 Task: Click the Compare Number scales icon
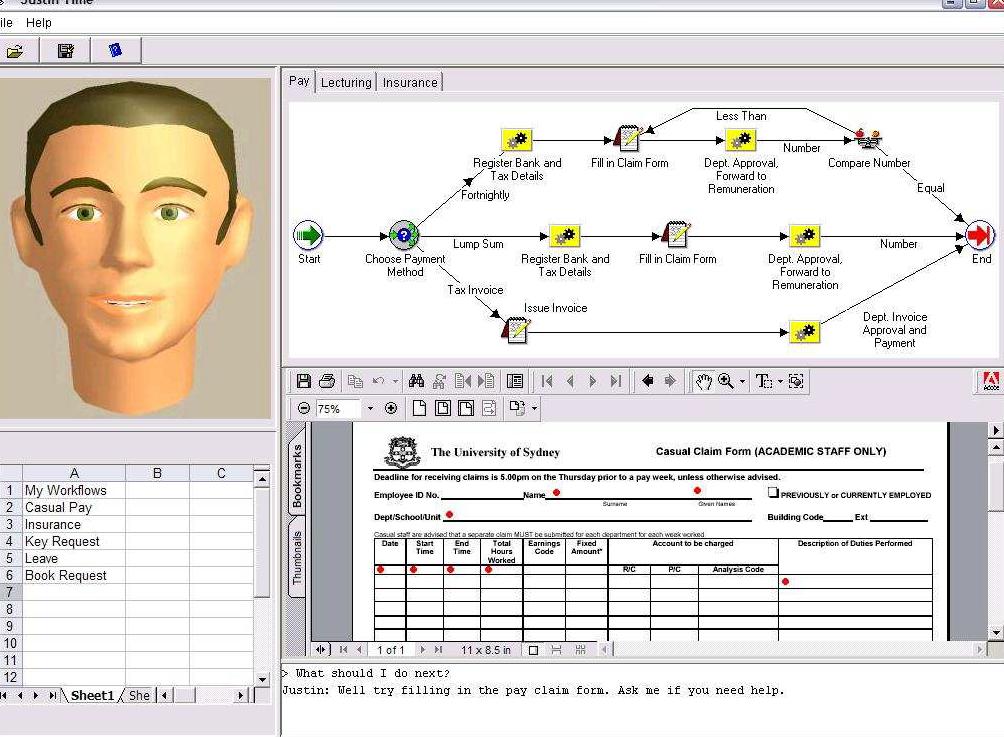click(869, 138)
